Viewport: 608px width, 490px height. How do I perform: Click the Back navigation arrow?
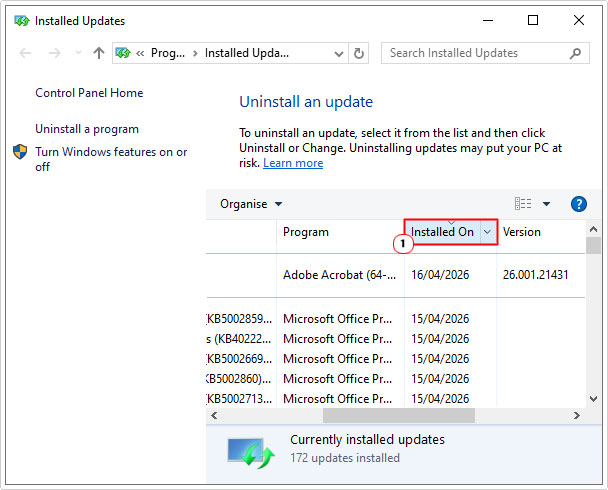(x=25, y=53)
